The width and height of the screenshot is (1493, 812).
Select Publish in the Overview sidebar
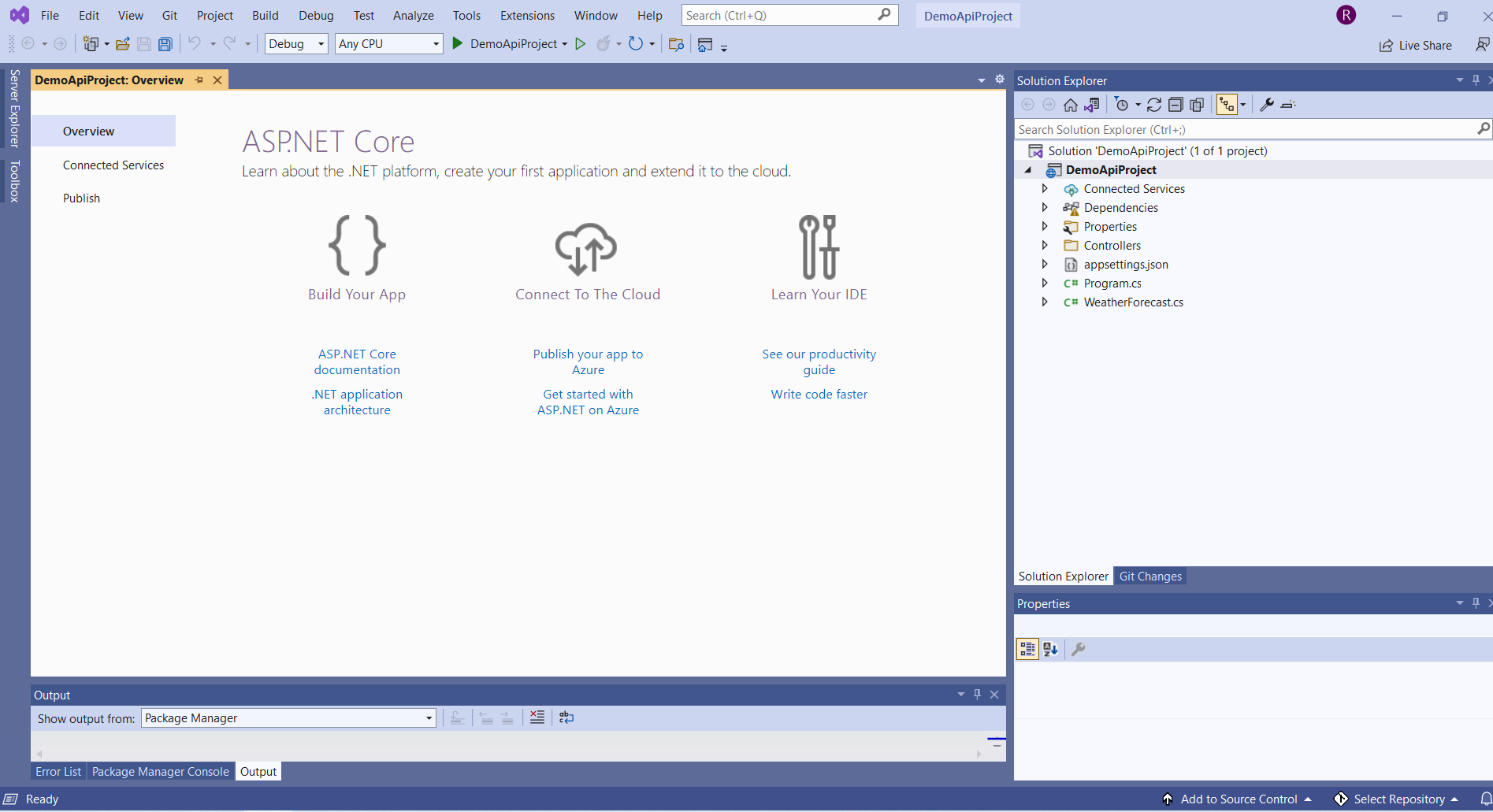[x=82, y=198]
